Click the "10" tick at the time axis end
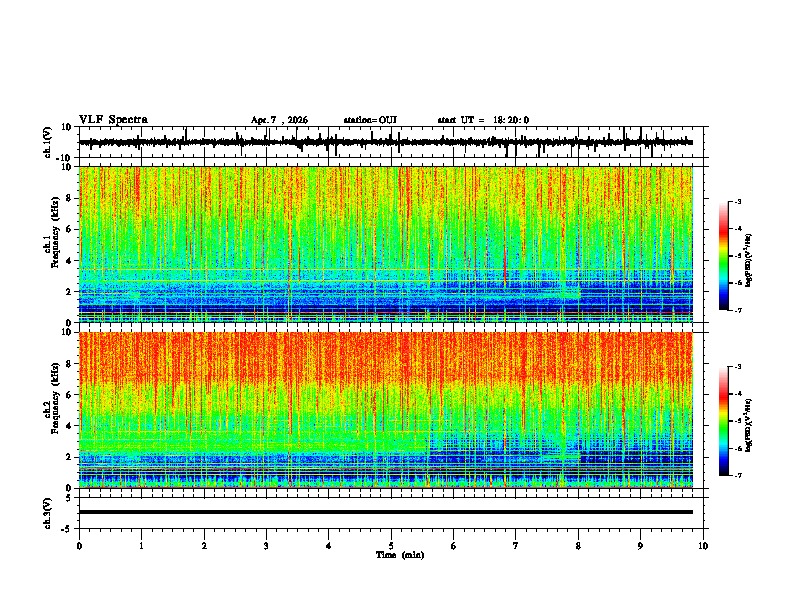Image resolution: width=792 pixels, height=612 pixels. tap(703, 546)
